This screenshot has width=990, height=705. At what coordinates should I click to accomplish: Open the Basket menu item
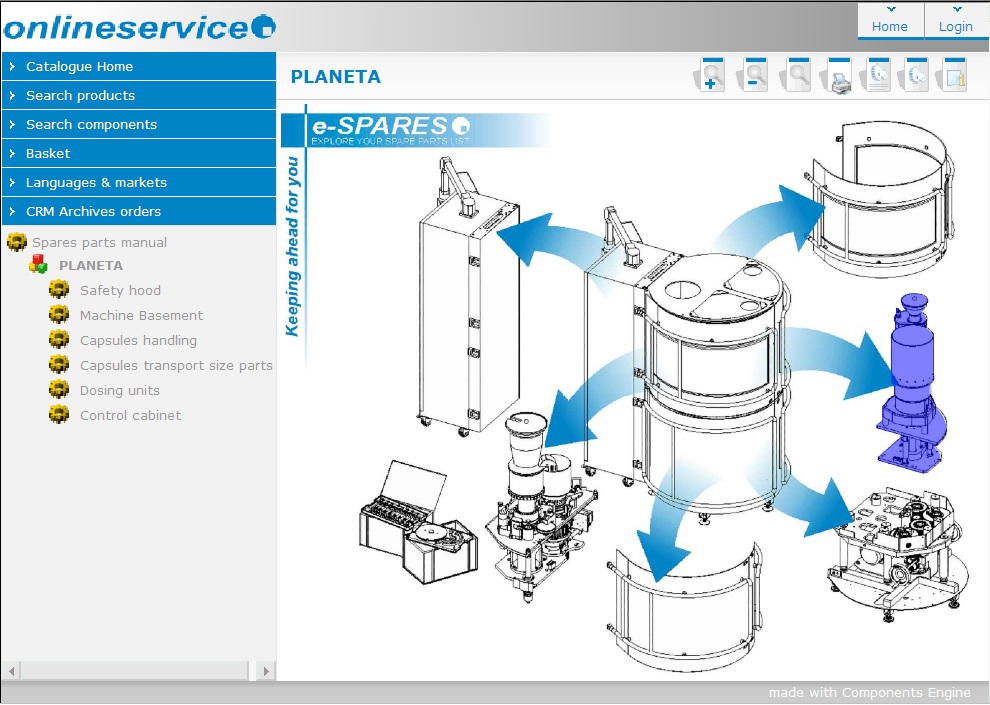coord(139,153)
